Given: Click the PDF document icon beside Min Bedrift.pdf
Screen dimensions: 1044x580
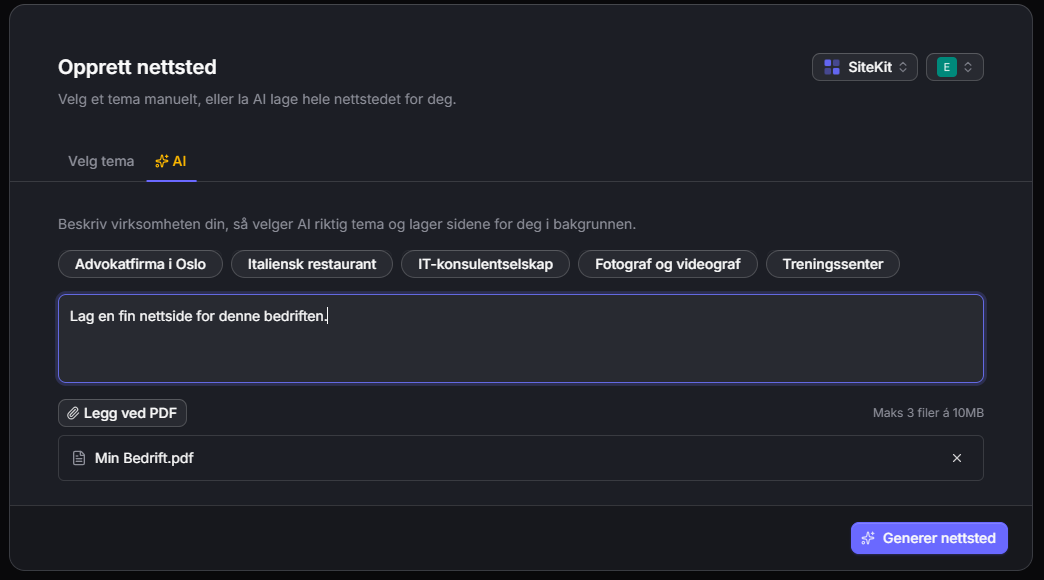Looking at the screenshot, I should click(79, 458).
